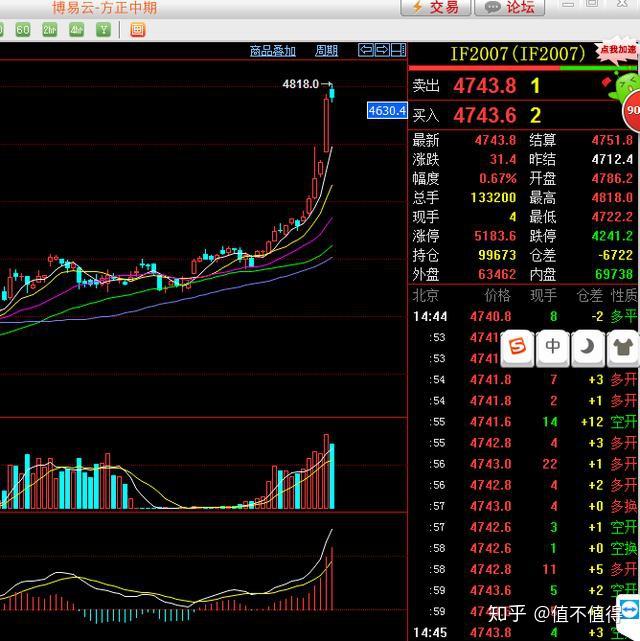Click the 结算 value 4751.8
The width and height of the screenshot is (640, 641).
[x=612, y=140]
